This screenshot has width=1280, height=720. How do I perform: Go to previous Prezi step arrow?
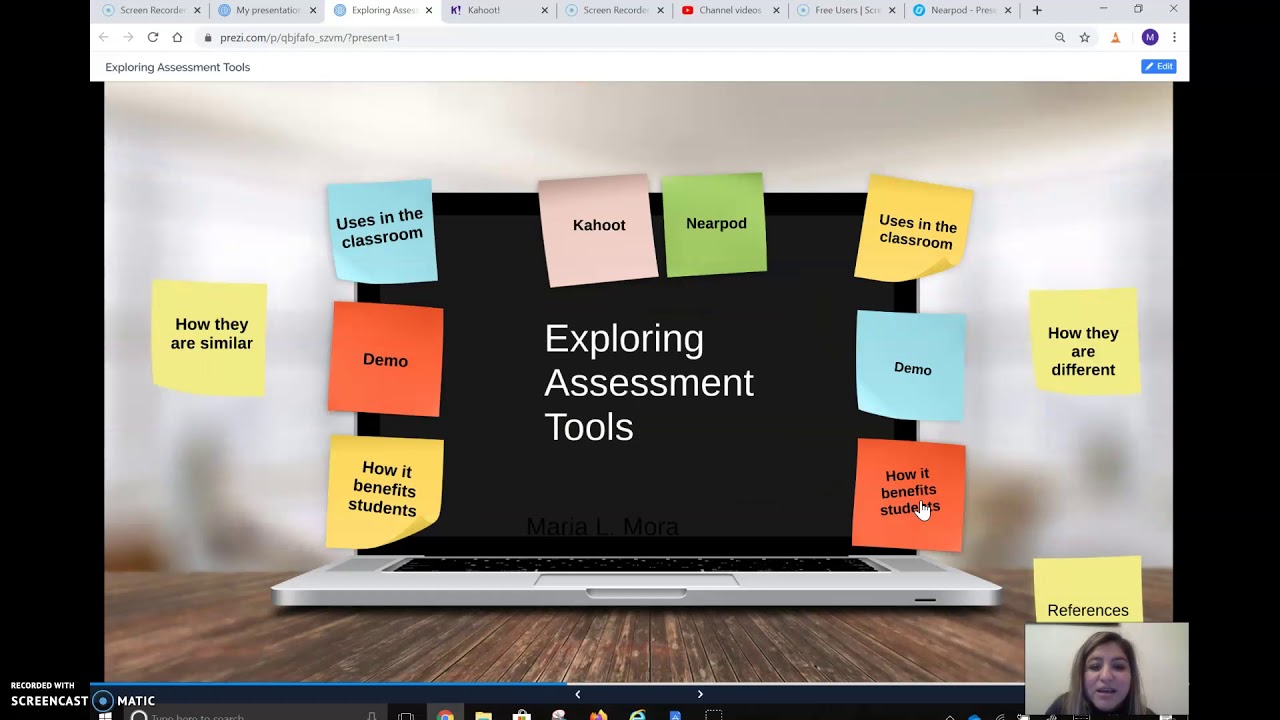click(x=577, y=694)
